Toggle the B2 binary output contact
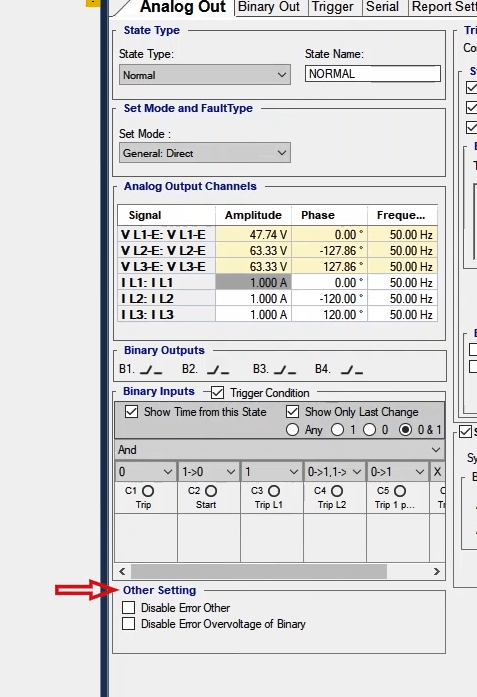The image size is (477, 697). pos(218,370)
